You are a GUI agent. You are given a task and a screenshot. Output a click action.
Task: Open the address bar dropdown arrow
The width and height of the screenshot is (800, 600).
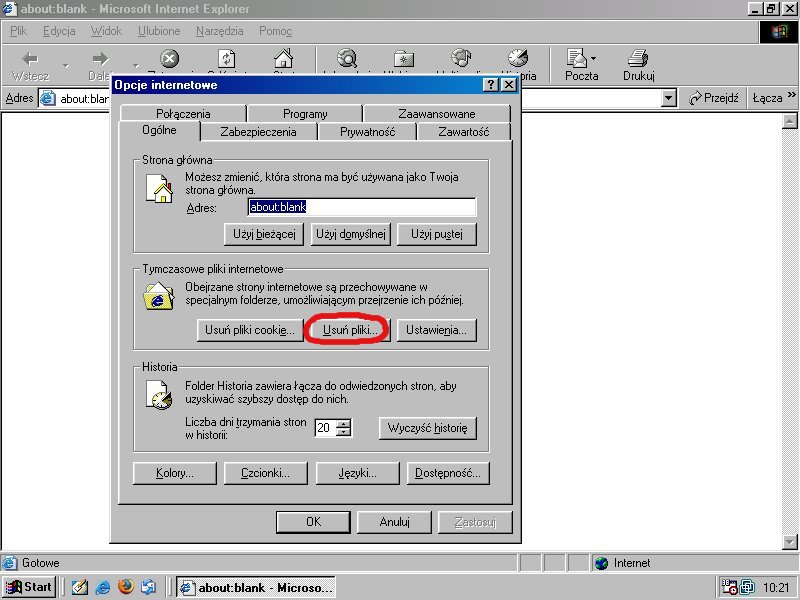coord(668,98)
